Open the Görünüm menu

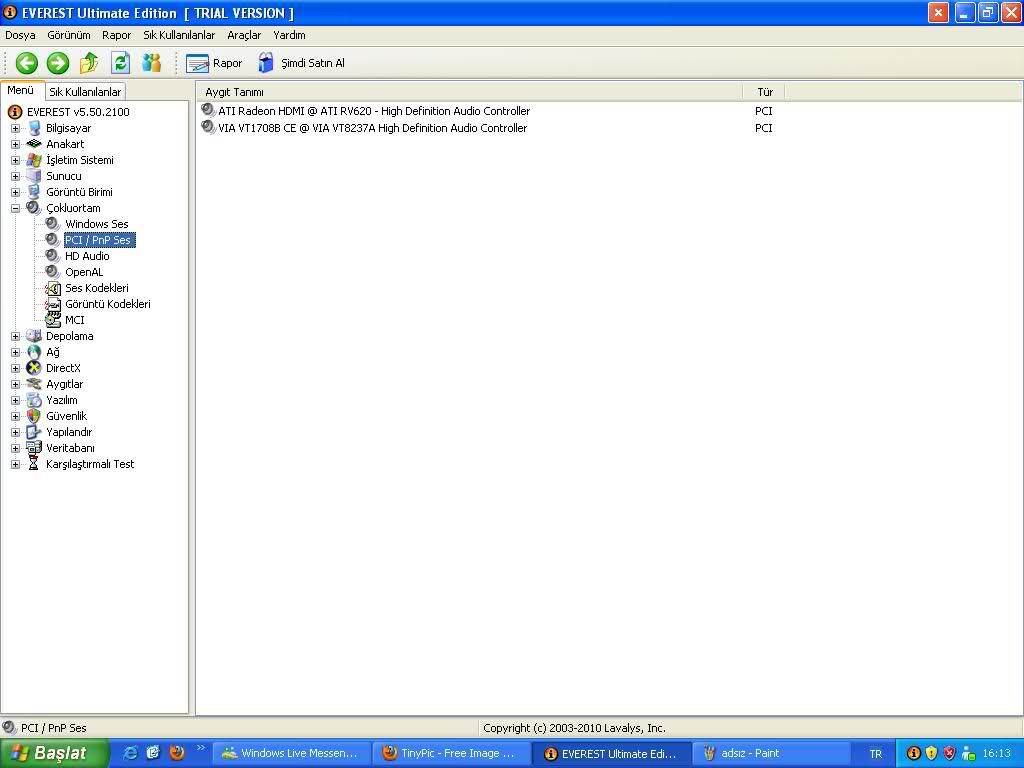(69, 35)
